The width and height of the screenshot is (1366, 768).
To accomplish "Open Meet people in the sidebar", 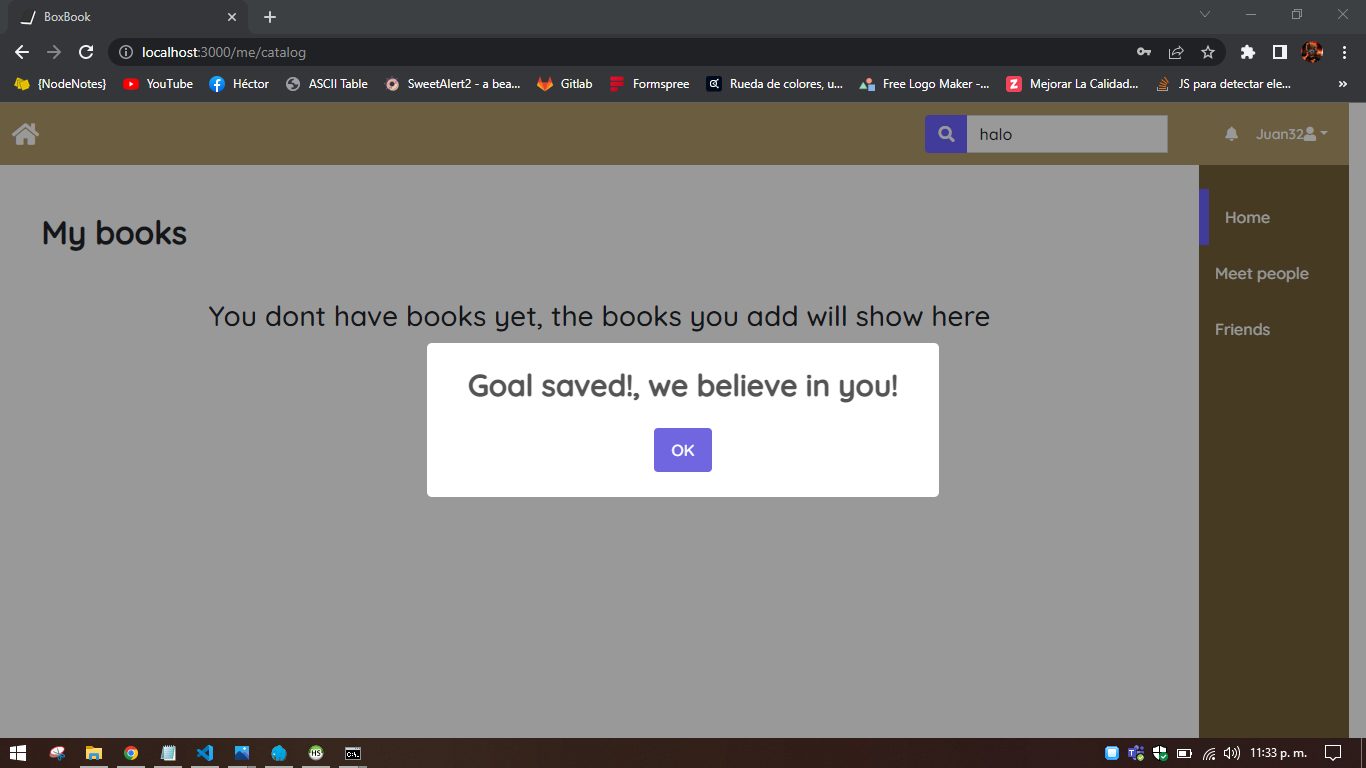I will 1262,273.
